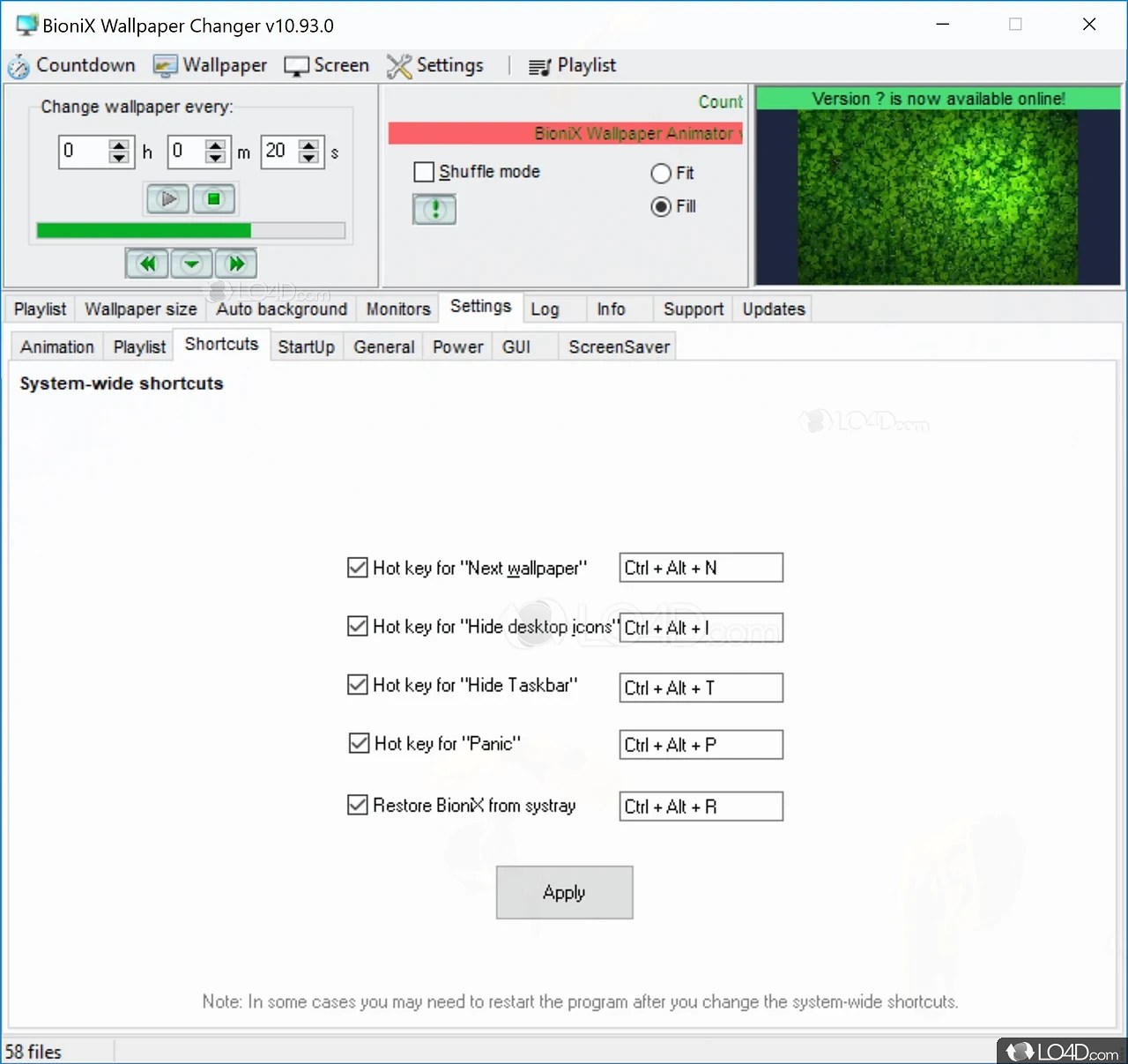This screenshot has height=1064, width=1128.
Task: Go to previous wallpaper with rewind button
Action: click(x=147, y=264)
